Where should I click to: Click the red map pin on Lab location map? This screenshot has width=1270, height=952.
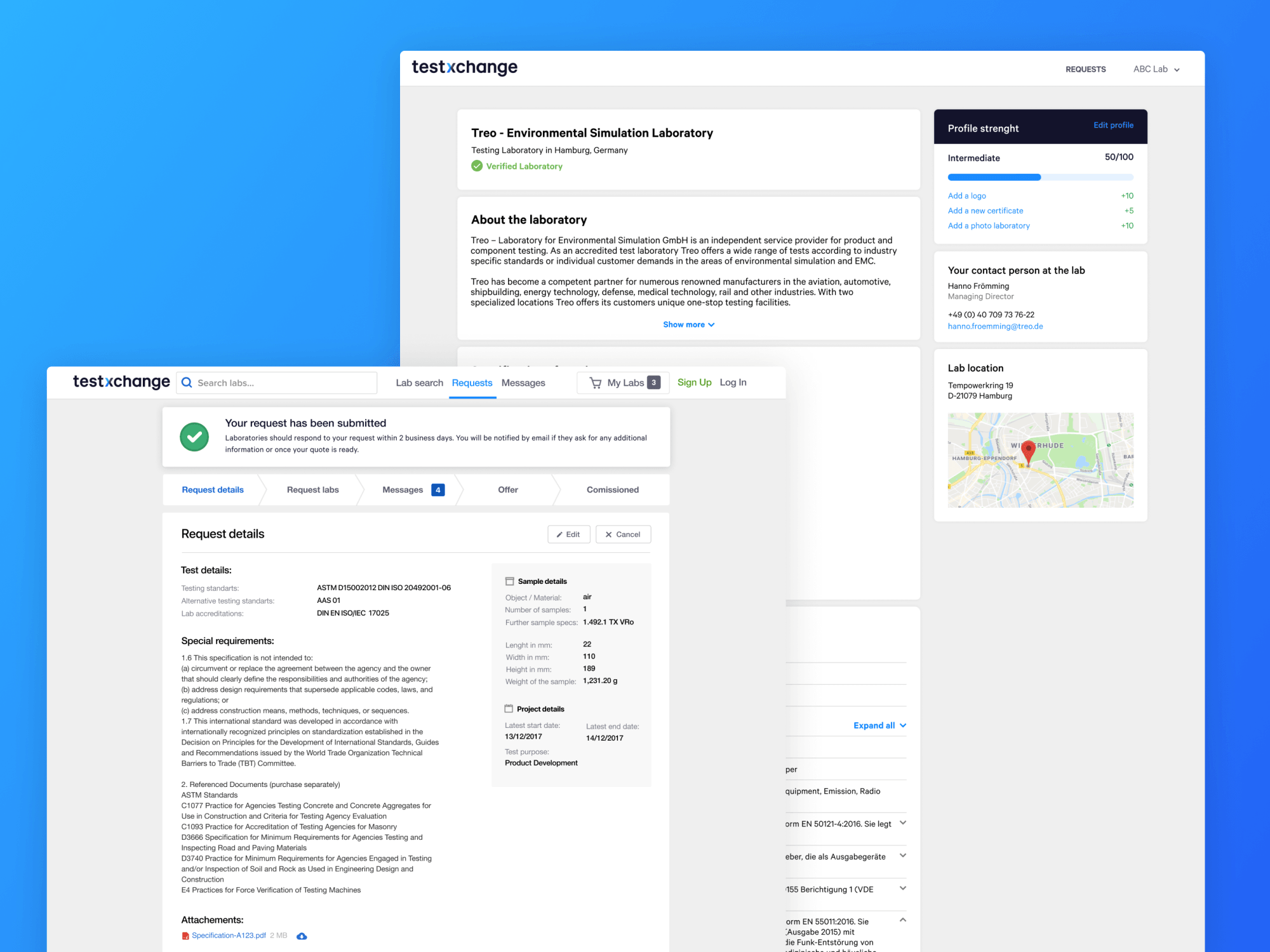coord(1029,453)
